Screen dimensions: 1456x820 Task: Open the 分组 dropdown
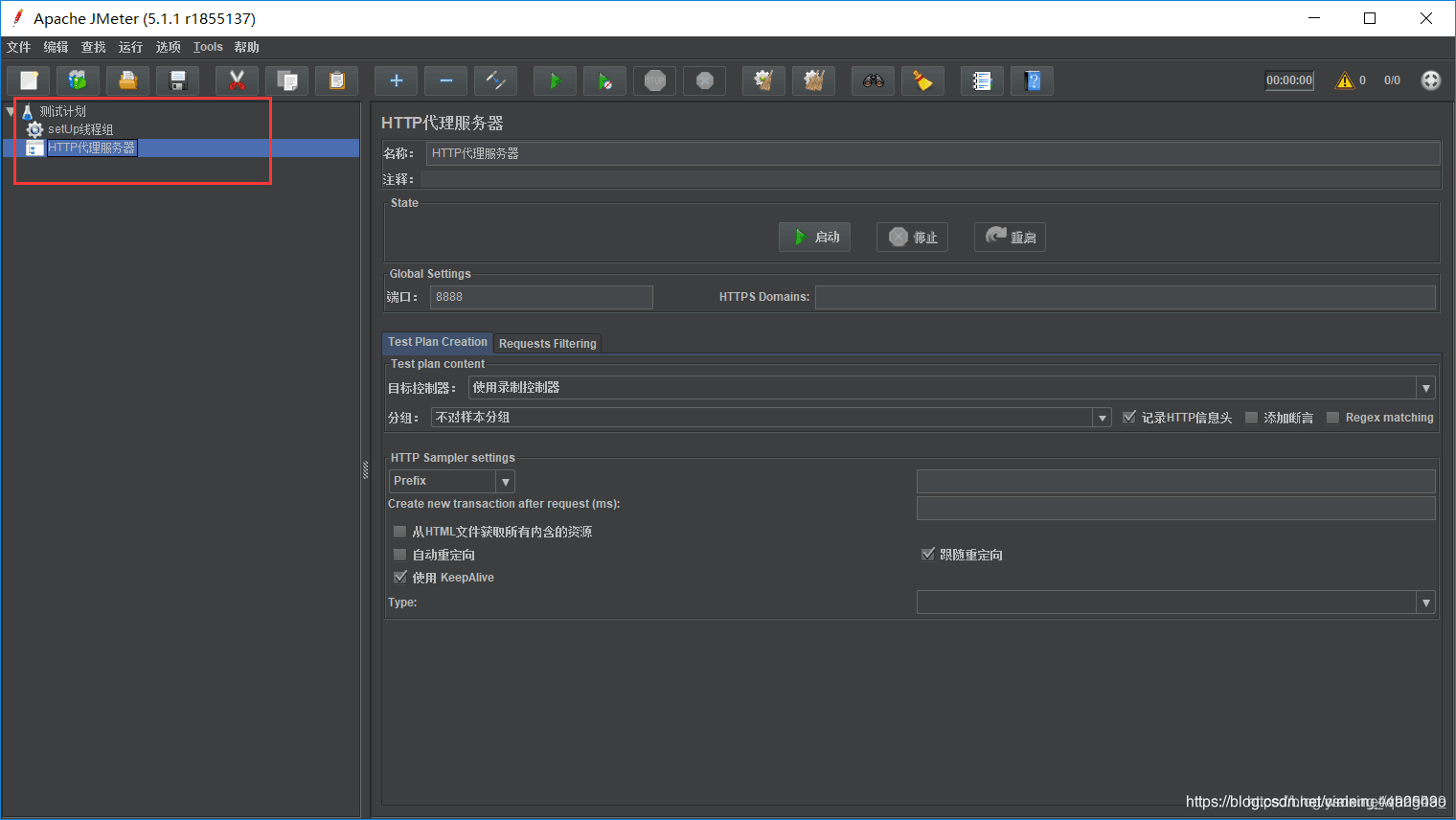coord(1103,418)
